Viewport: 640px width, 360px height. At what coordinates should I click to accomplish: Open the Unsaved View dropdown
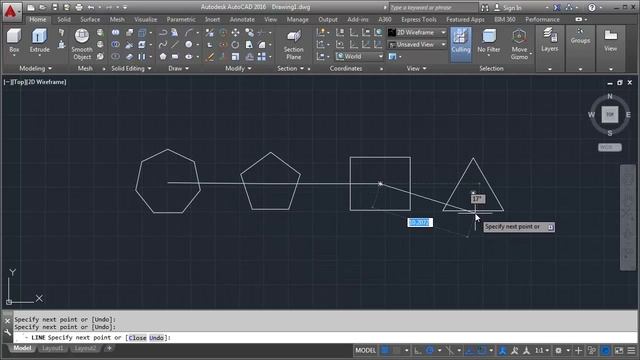[417, 44]
